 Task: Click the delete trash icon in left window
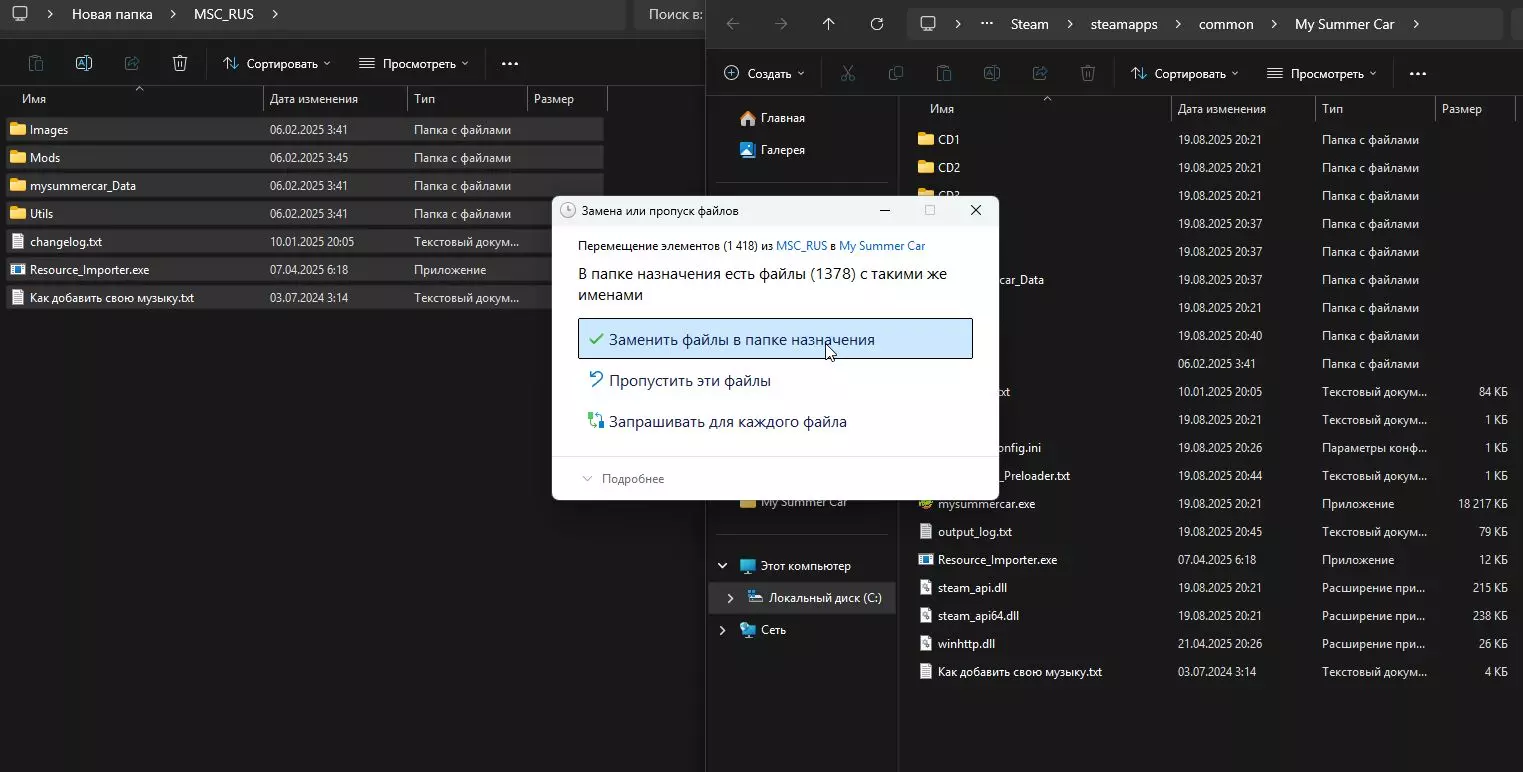click(180, 63)
